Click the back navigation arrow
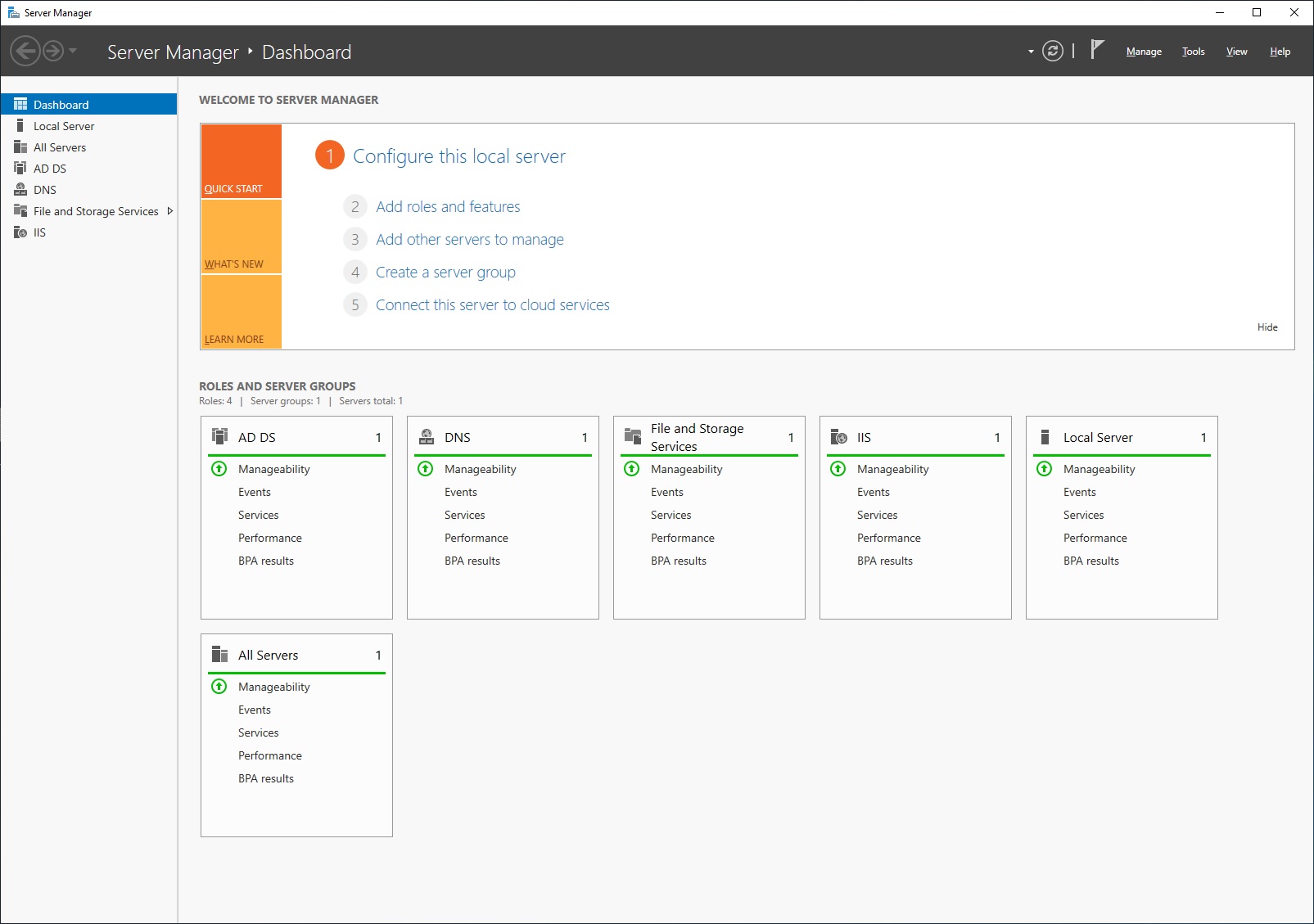Viewport: 1314px width, 924px height. click(x=25, y=52)
